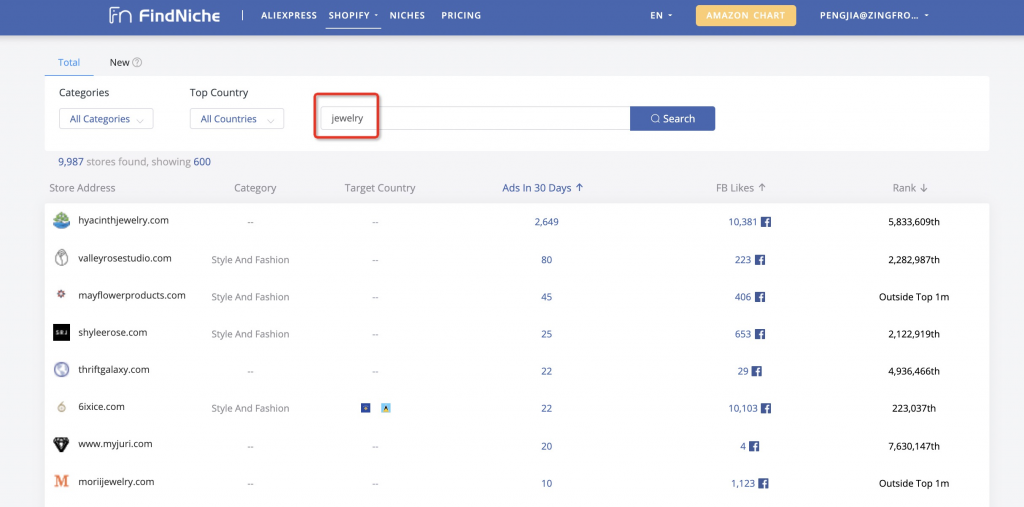Click the search field containing jewelry
Screen dimensions: 1024x507
(475, 119)
